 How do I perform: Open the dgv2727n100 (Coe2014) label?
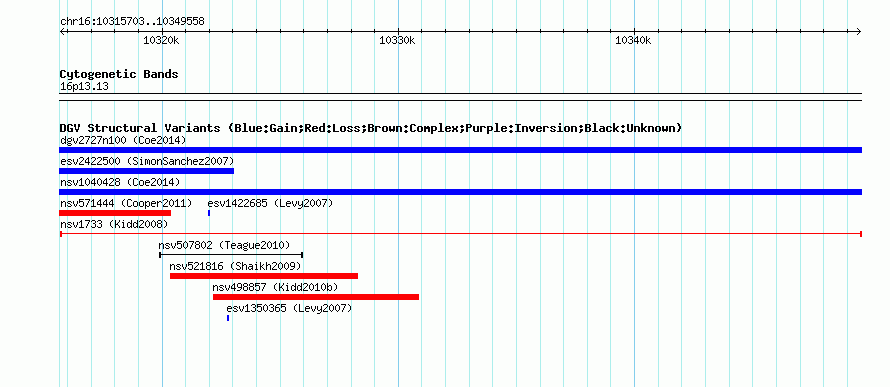point(123,140)
